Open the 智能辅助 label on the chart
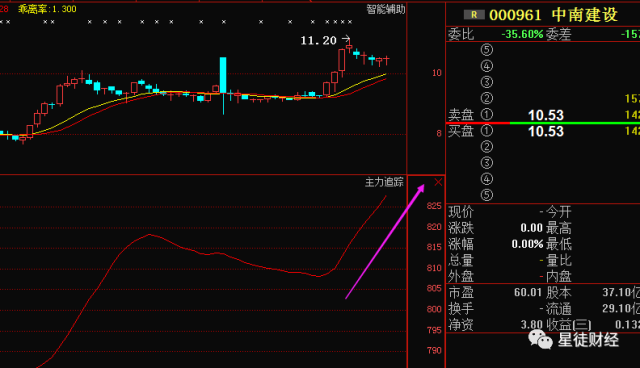This screenshot has height=368, width=640. (385, 9)
